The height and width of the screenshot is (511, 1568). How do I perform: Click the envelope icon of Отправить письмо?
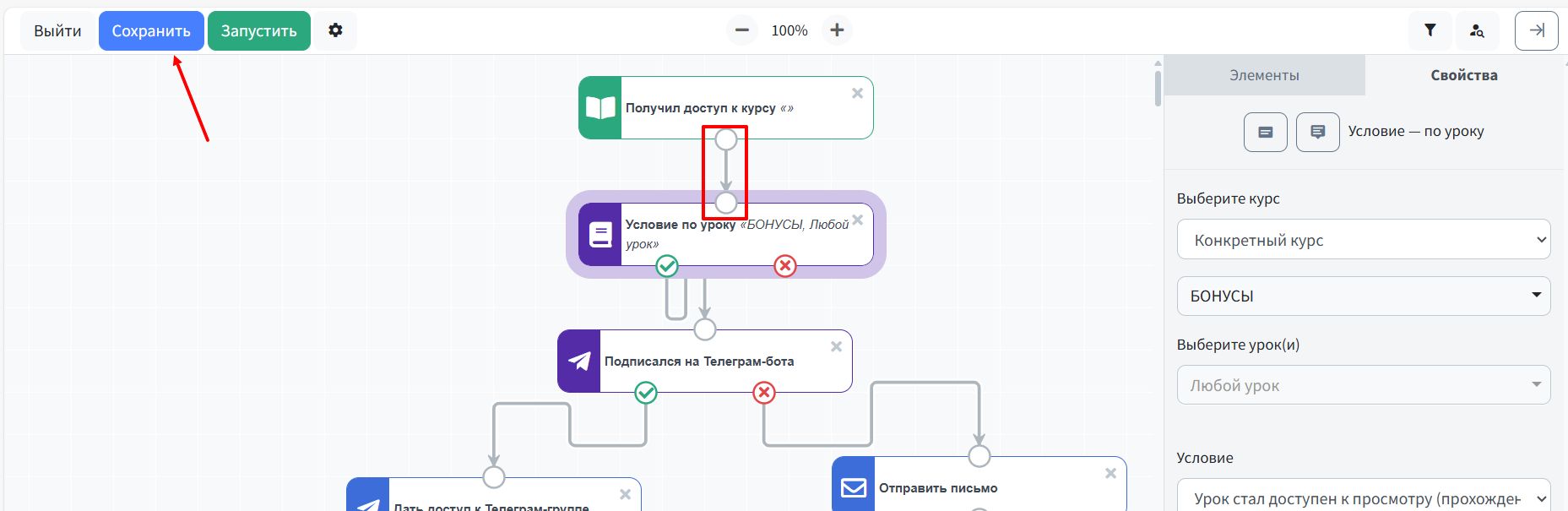(x=854, y=487)
